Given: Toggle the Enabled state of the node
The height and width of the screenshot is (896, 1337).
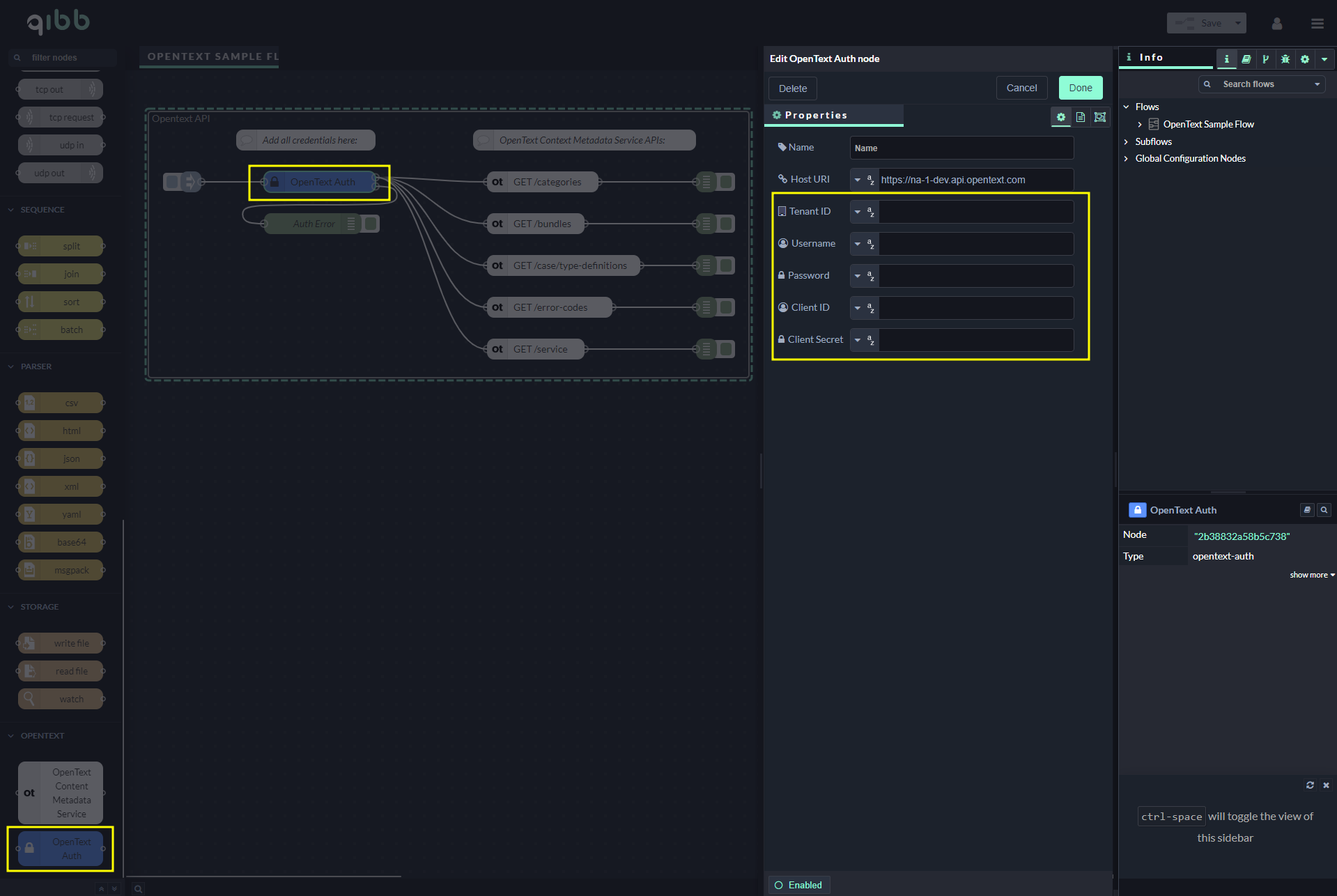Looking at the screenshot, I should coord(798,885).
